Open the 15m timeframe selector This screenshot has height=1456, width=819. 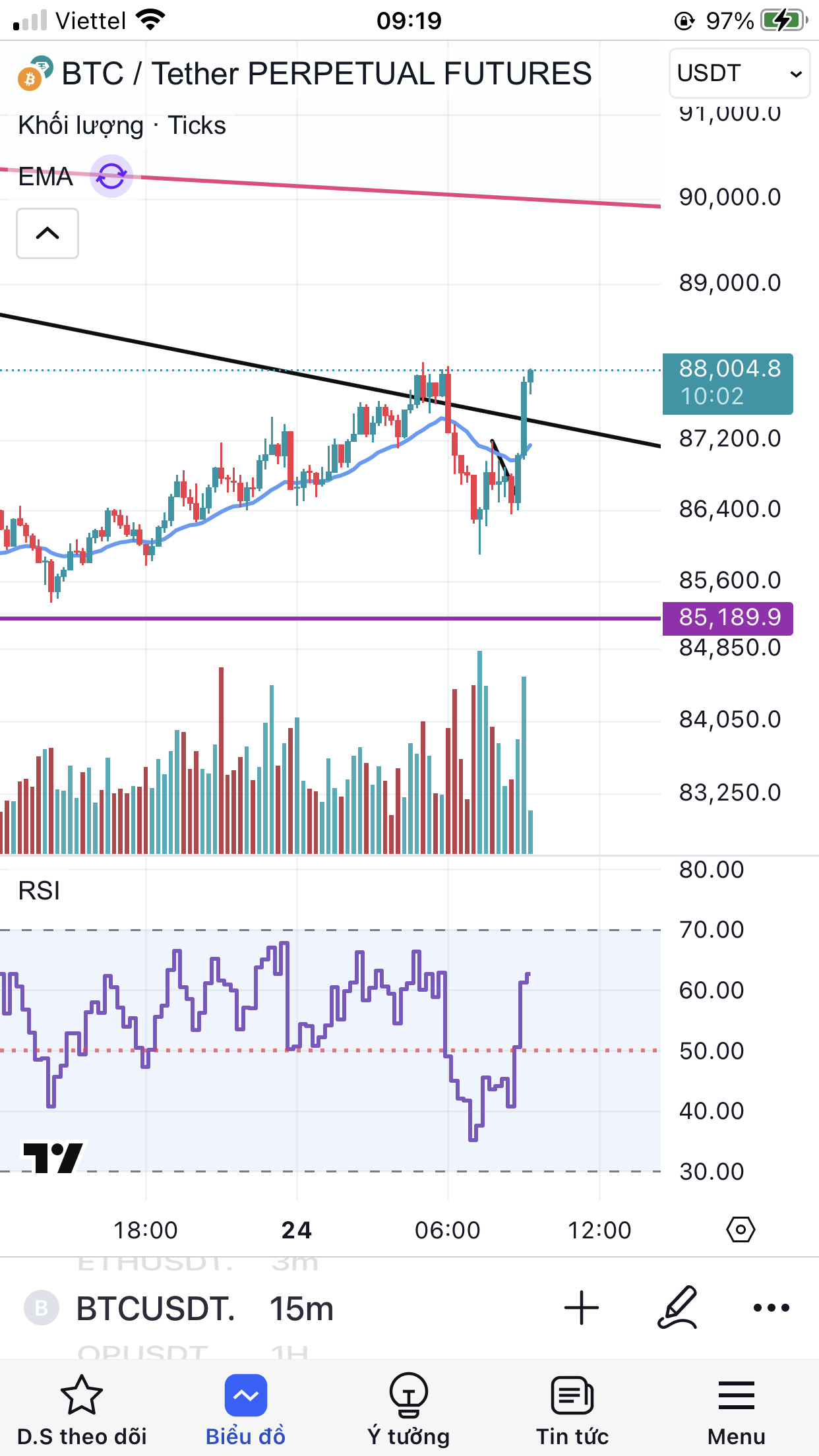click(301, 1308)
